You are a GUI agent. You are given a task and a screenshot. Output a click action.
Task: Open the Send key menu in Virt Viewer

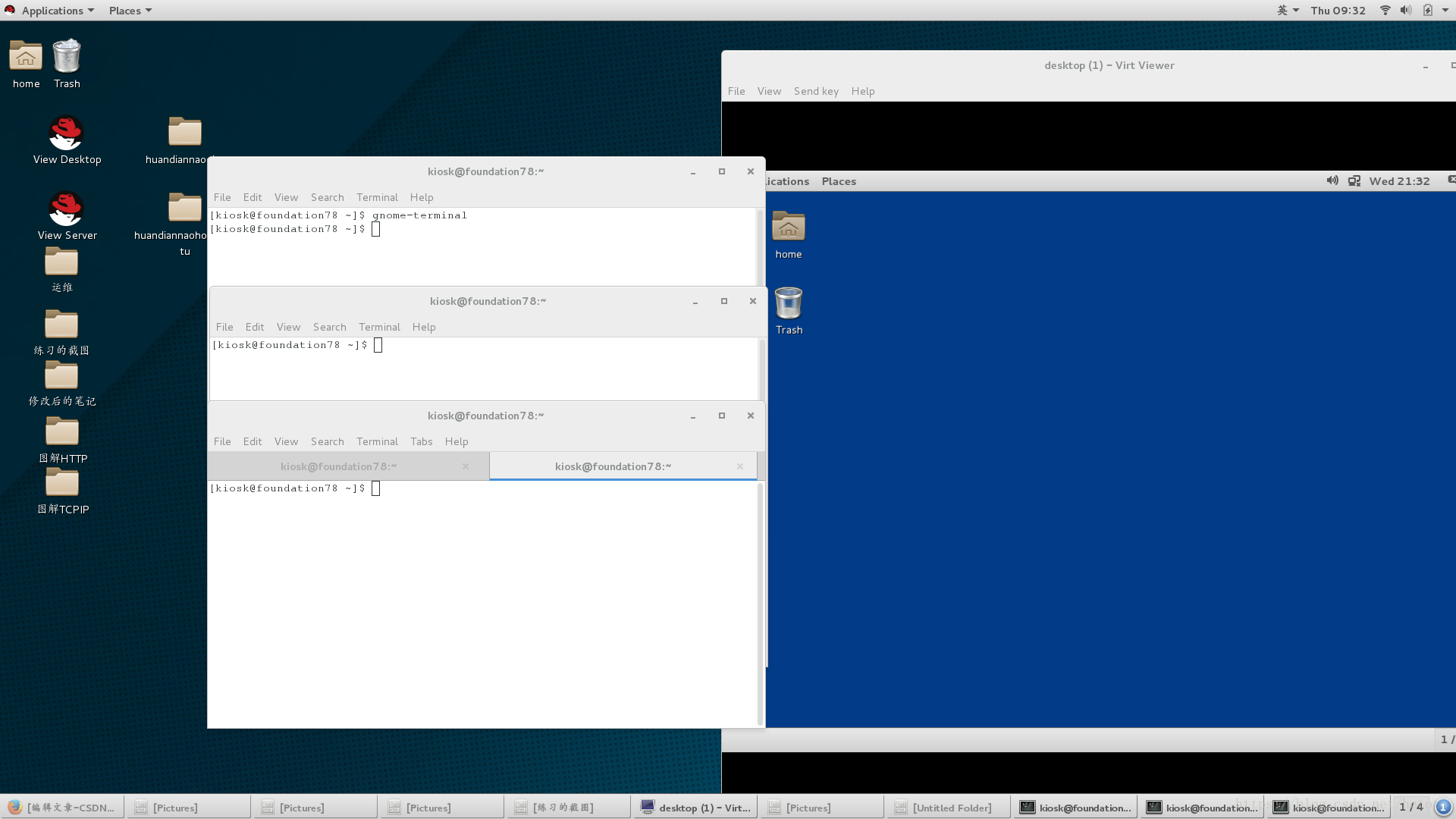coord(816,91)
